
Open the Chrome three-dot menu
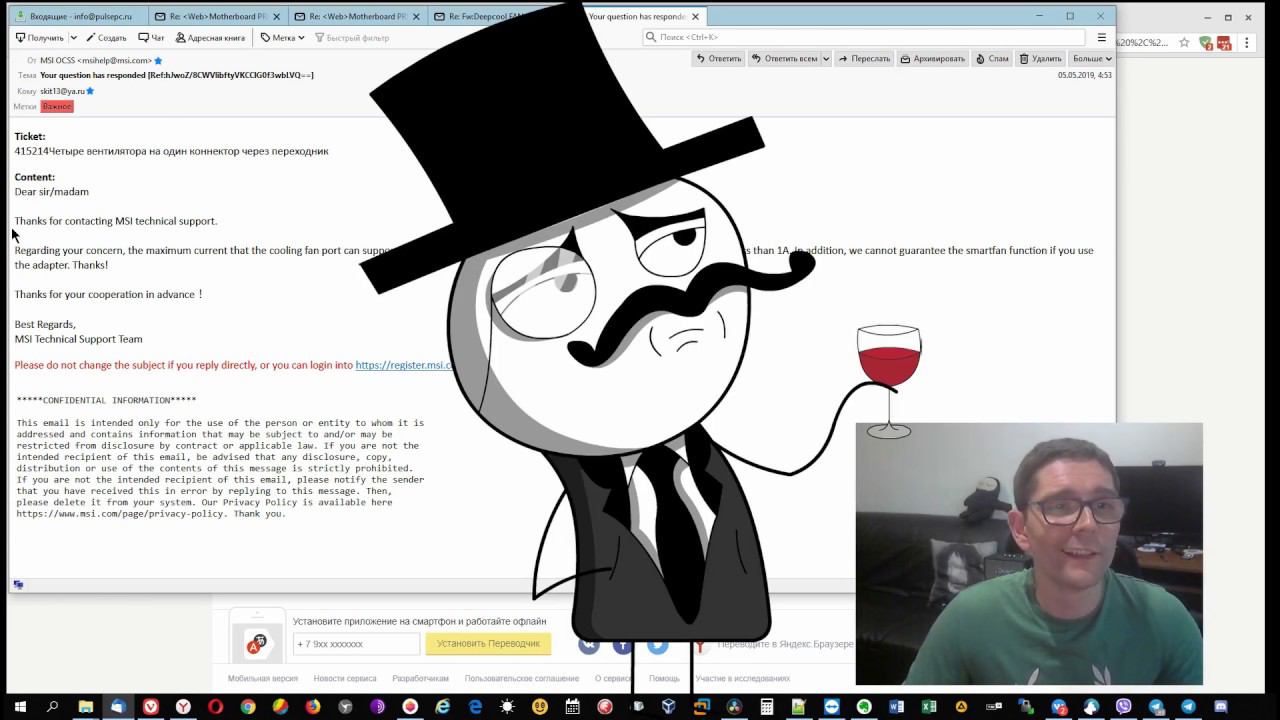(x=1247, y=43)
